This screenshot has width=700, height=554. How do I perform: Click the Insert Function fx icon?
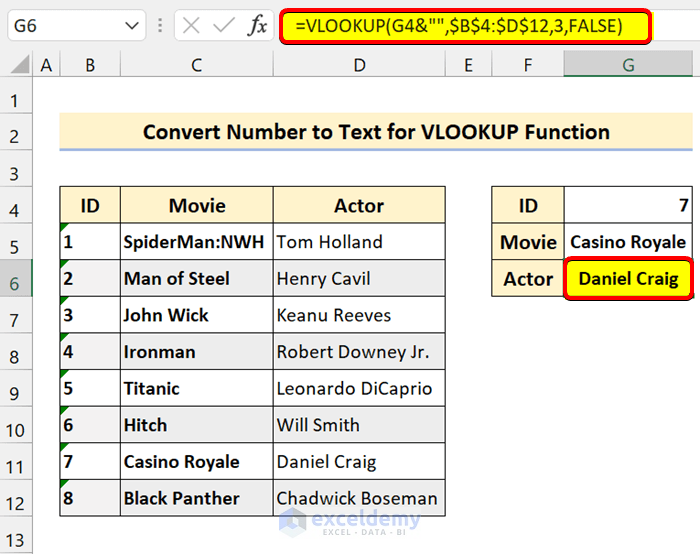tap(258, 26)
